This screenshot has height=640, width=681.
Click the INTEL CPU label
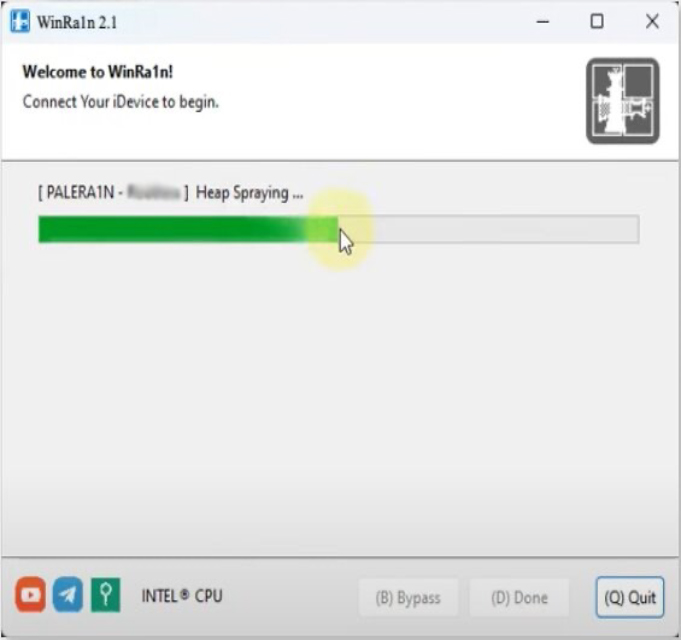click(182, 596)
